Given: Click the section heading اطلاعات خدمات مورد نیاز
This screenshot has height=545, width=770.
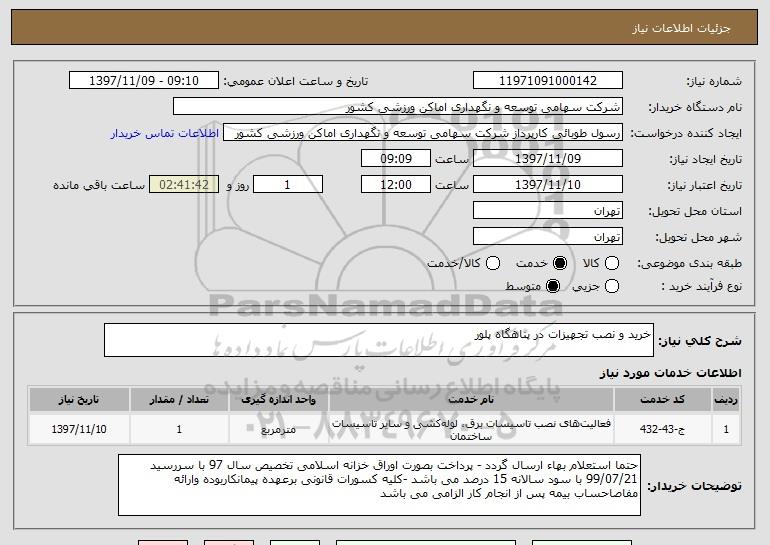Looking at the screenshot, I should coord(670,373).
